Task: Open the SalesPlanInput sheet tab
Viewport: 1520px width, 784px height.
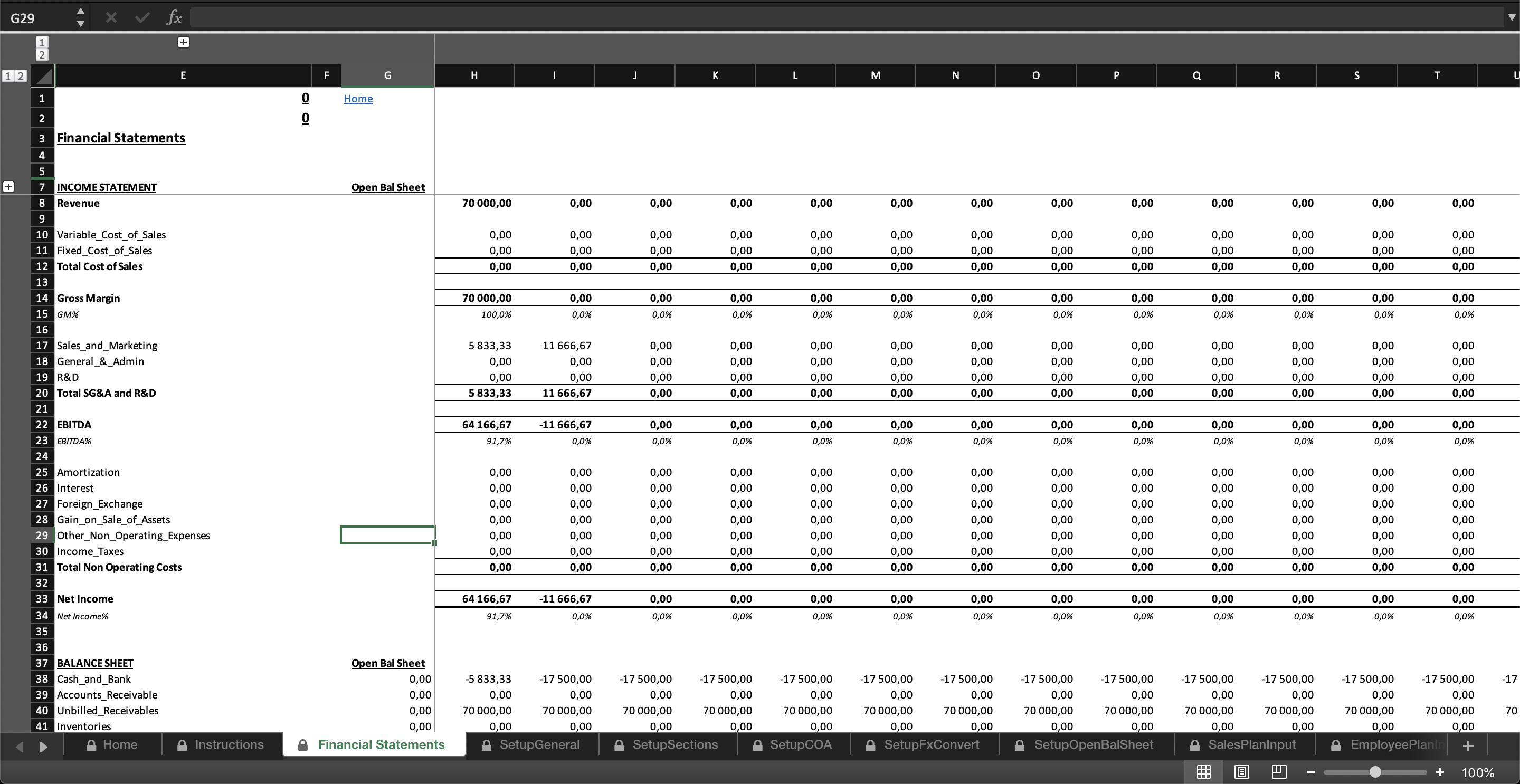Action: [x=1244, y=744]
